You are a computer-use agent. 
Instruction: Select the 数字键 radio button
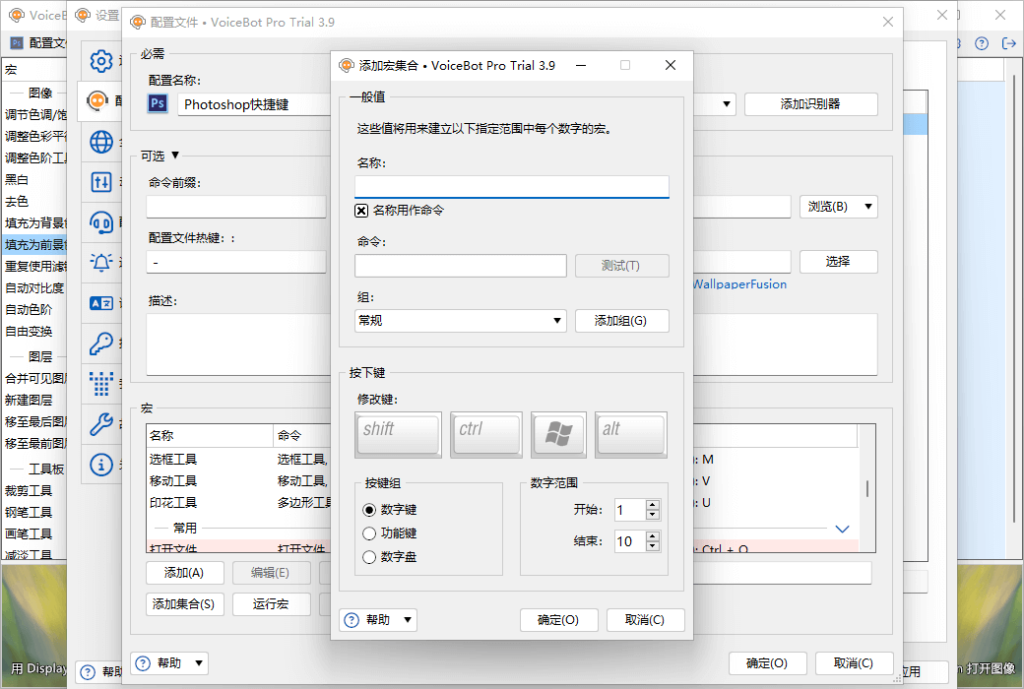point(370,509)
